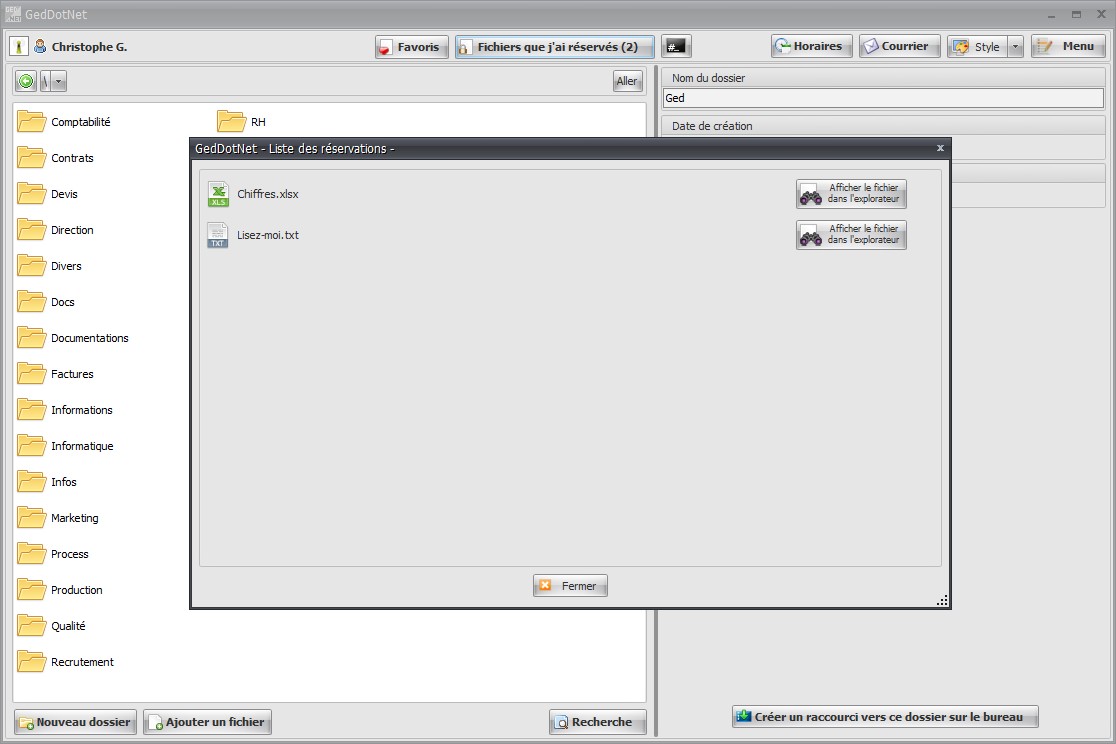1116x744 pixels.
Task: Show Lisez-moi.txt in explorer with binoculars button
Action: pos(851,235)
